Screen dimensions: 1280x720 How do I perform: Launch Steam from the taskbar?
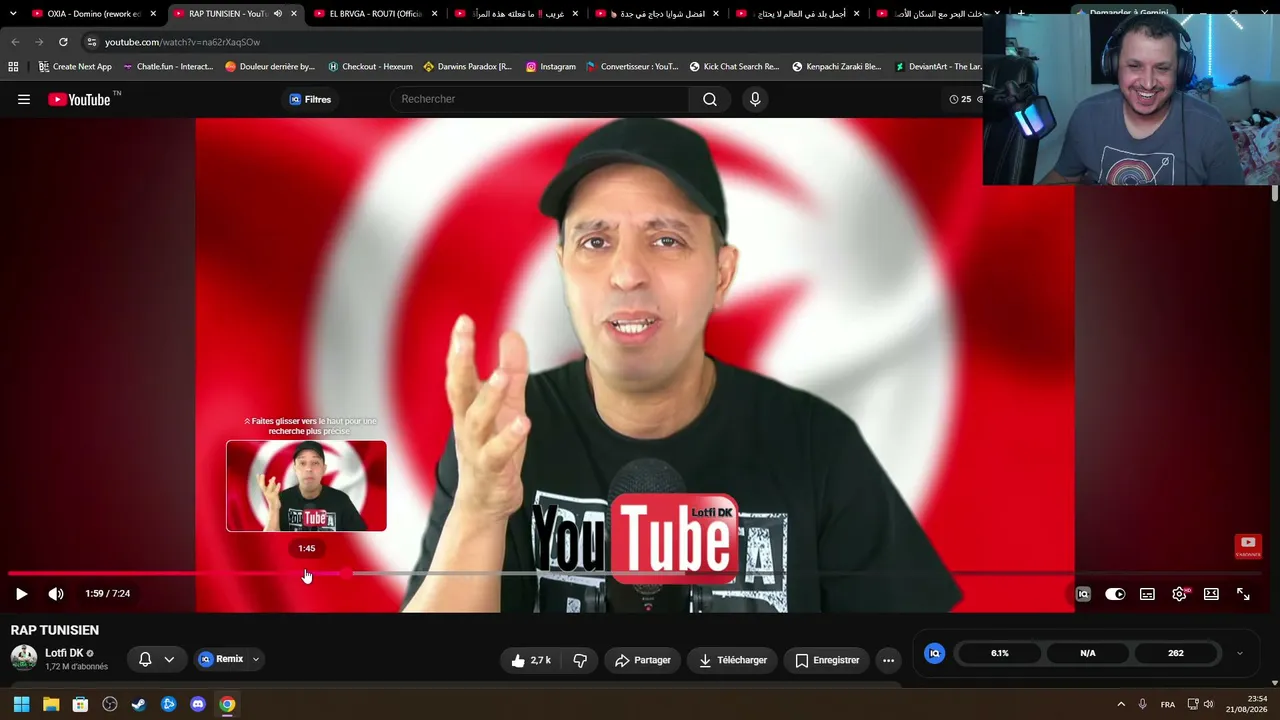coord(139,704)
